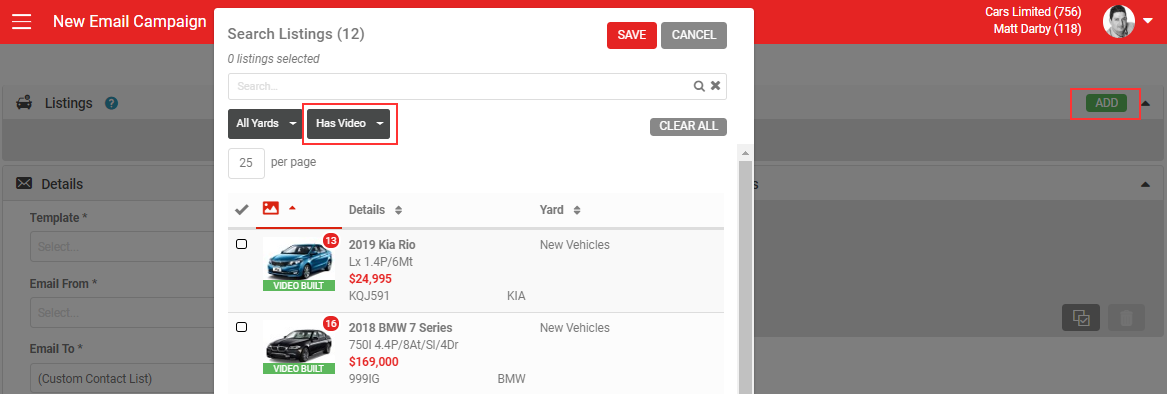Click the Lx 1.4P/6Mt variant text
The height and width of the screenshot is (394, 1167).
point(380,262)
